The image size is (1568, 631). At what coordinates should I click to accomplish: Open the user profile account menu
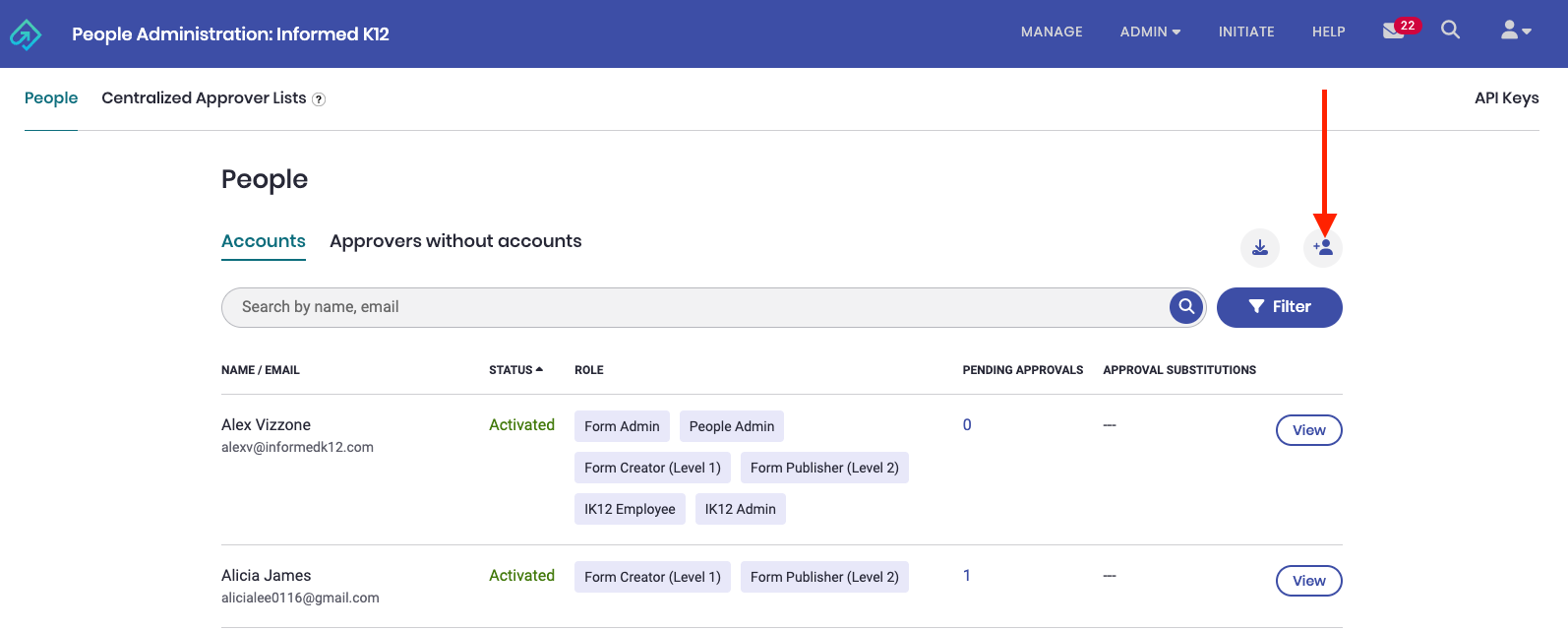point(1515,32)
